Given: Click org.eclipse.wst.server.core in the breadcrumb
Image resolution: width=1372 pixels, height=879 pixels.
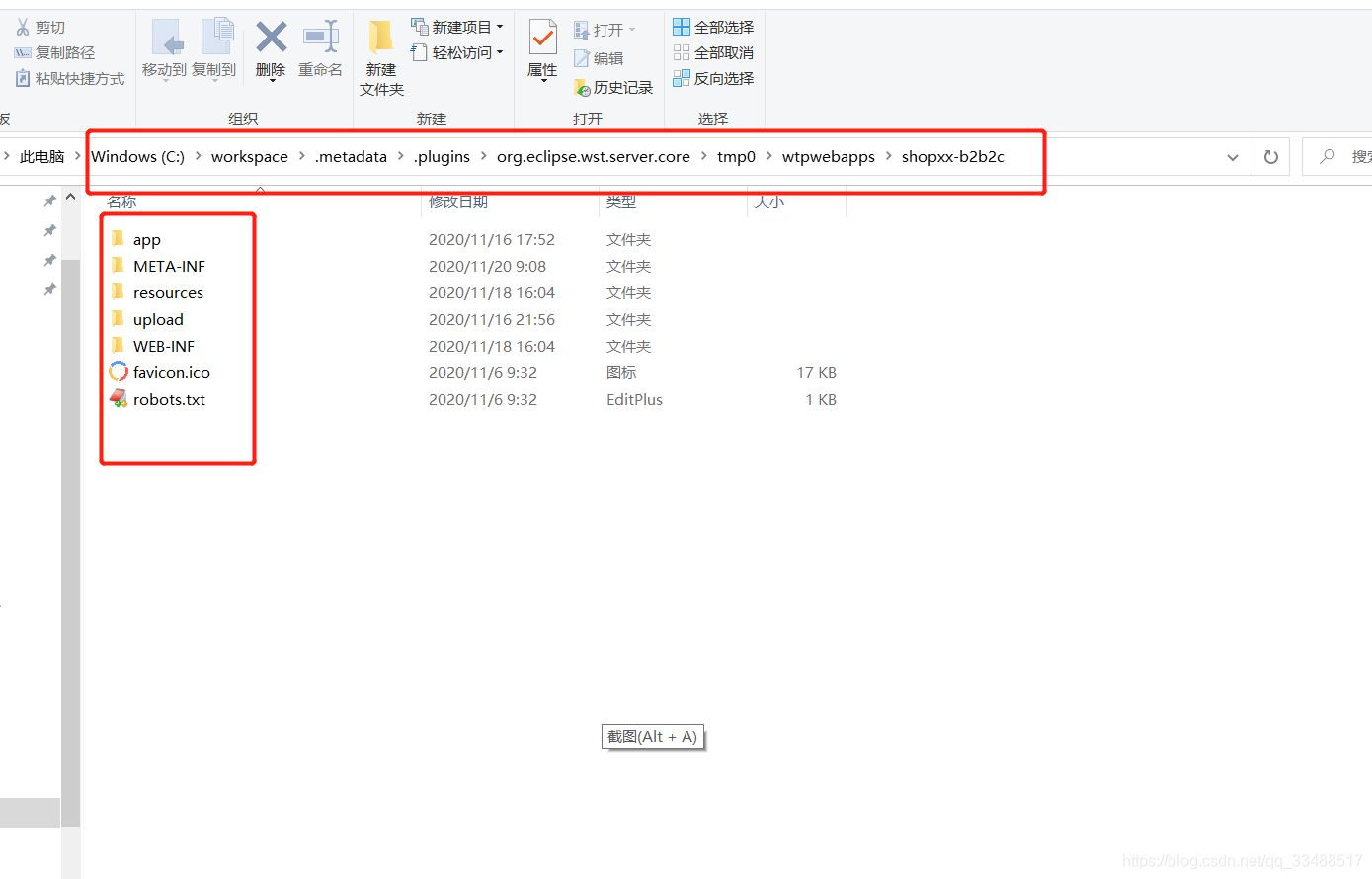Looking at the screenshot, I should click(x=594, y=156).
